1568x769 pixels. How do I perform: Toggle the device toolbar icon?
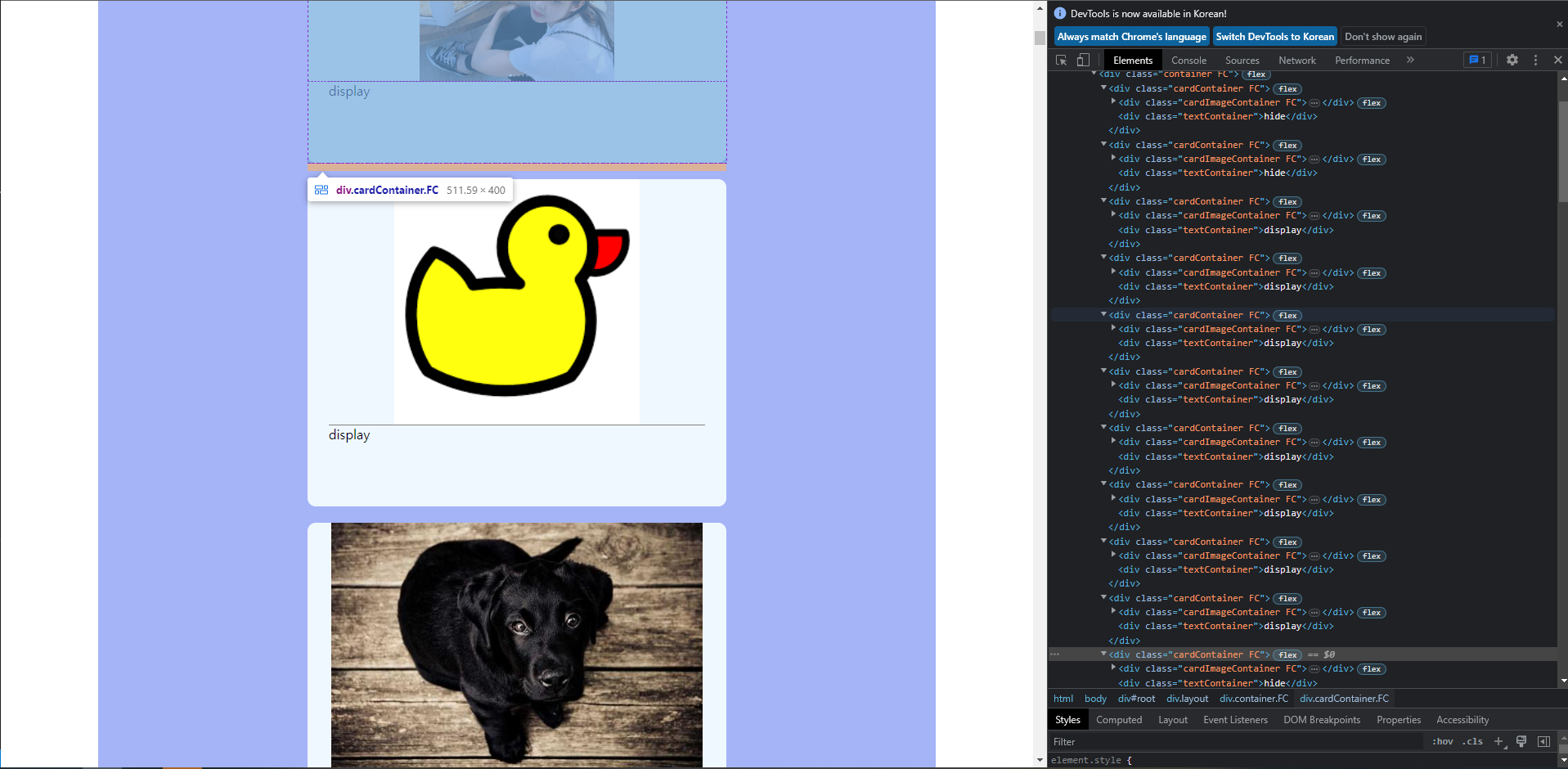pyautogui.click(x=1083, y=60)
